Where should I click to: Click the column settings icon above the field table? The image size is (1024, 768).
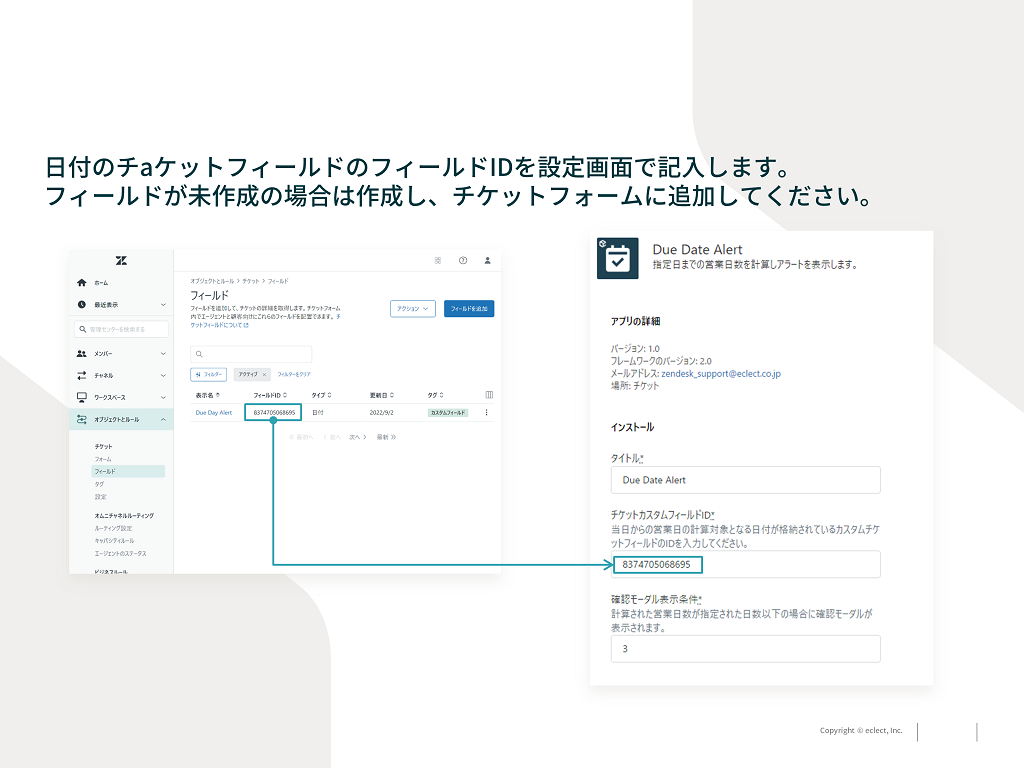pyautogui.click(x=488, y=393)
